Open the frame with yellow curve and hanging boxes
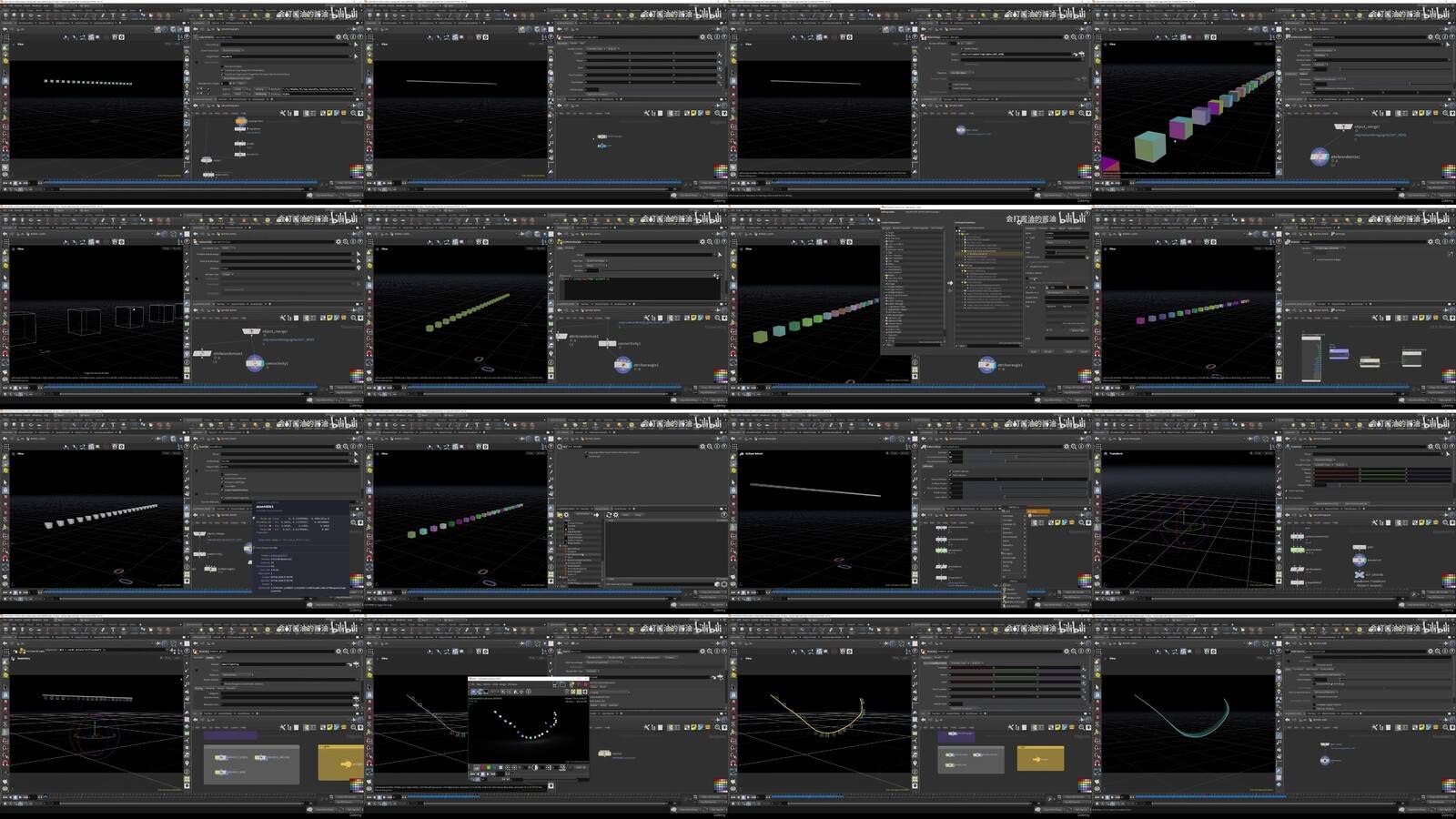1456x819 pixels. click(x=910, y=716)
